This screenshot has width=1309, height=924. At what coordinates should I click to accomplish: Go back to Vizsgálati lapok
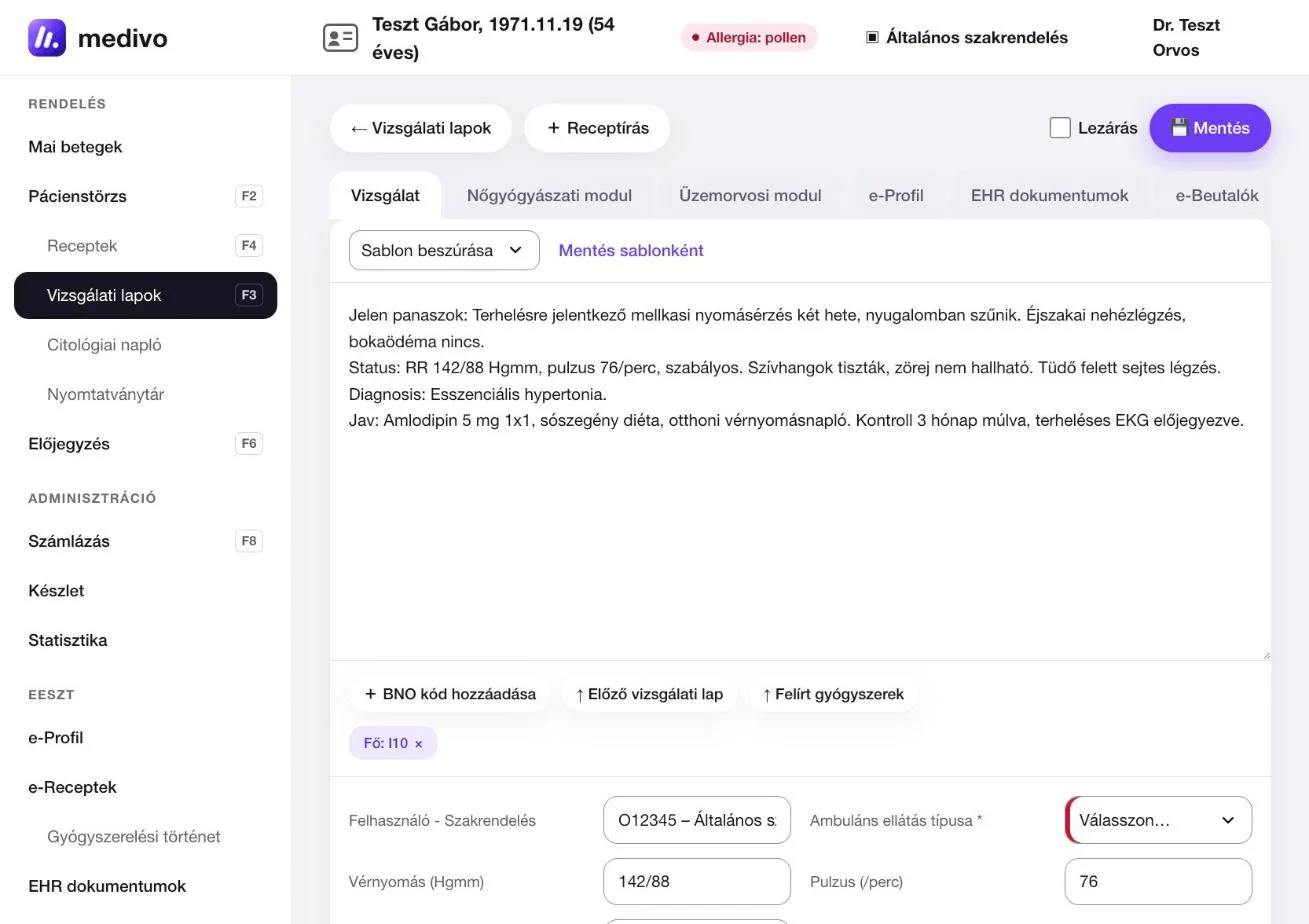click(421, 128)
